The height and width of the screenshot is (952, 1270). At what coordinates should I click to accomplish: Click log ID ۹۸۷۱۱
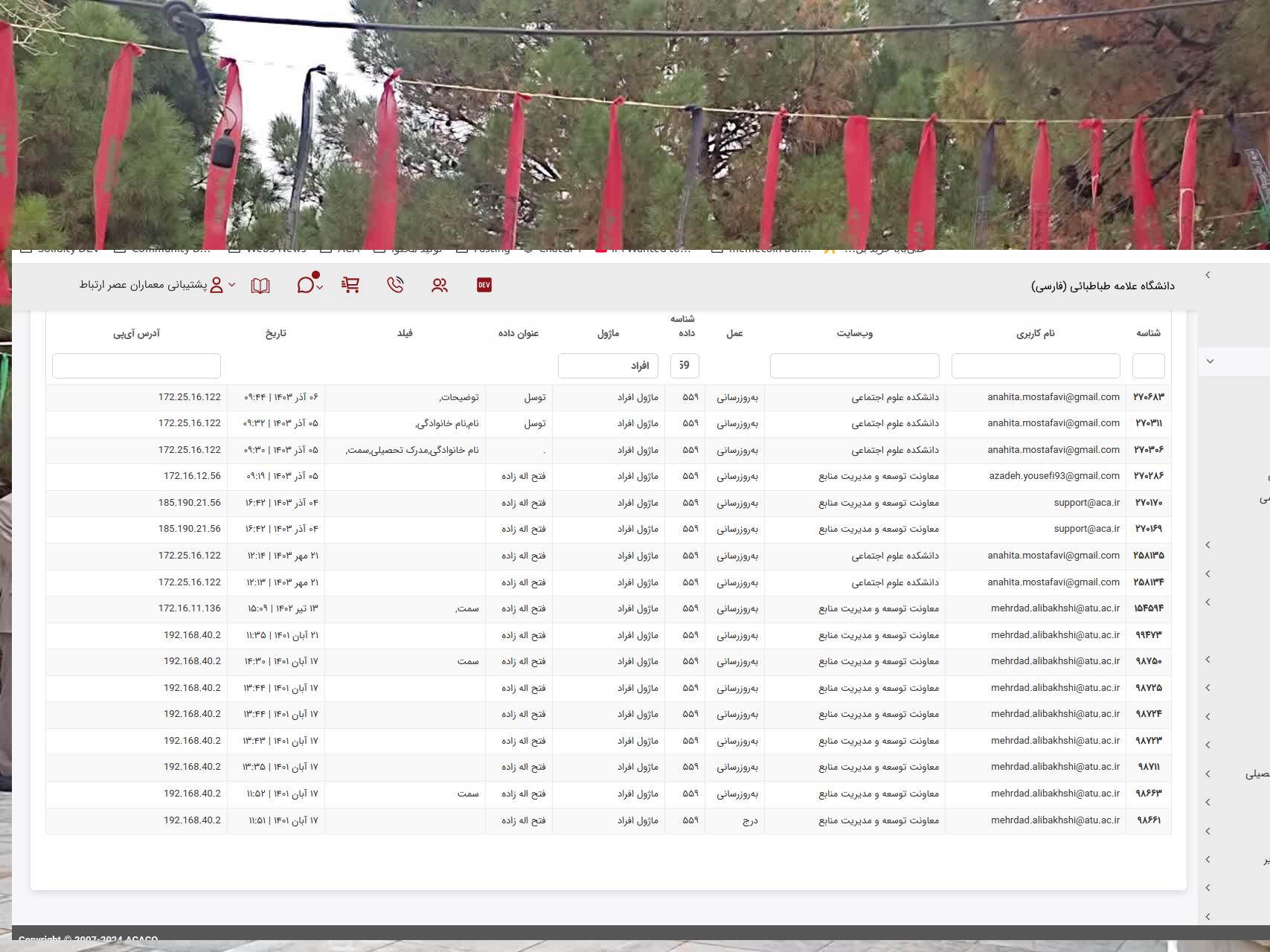[x=1149, y=767]
